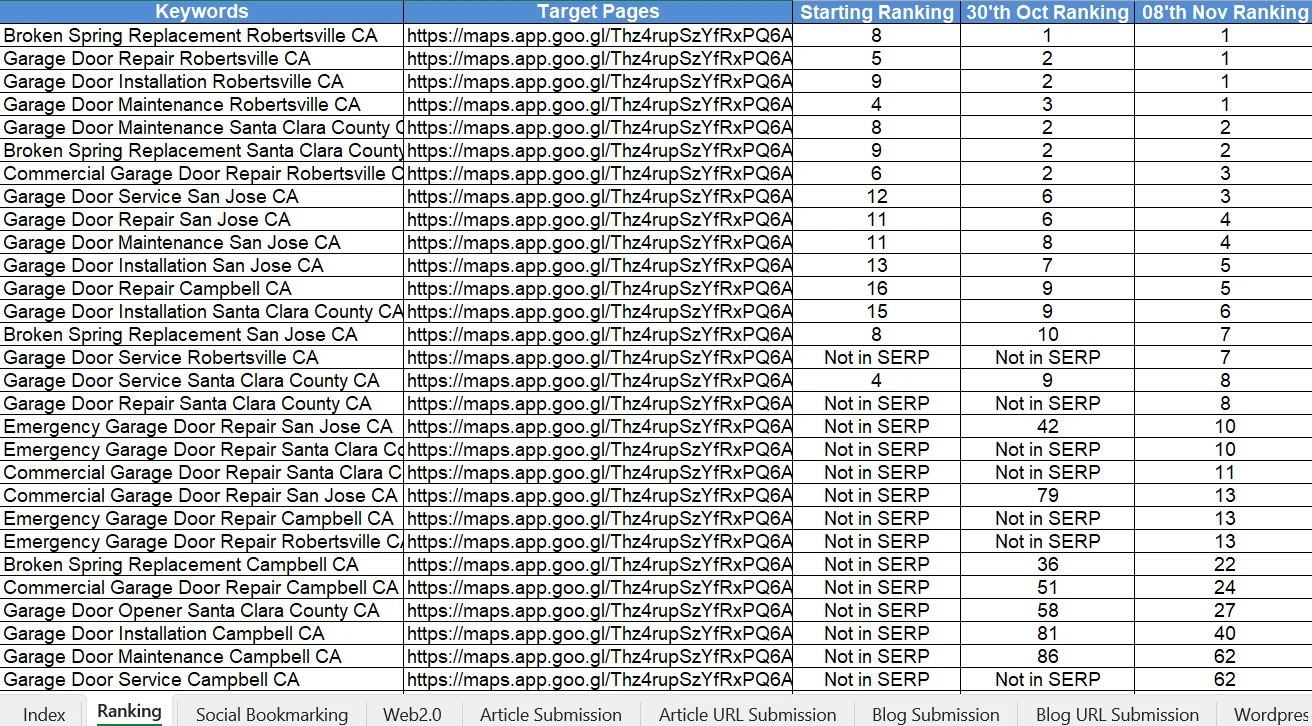The image size is (1312, 726).
Task: Open maps link for Garage Door Service Campbell
Action: (599, 679)
